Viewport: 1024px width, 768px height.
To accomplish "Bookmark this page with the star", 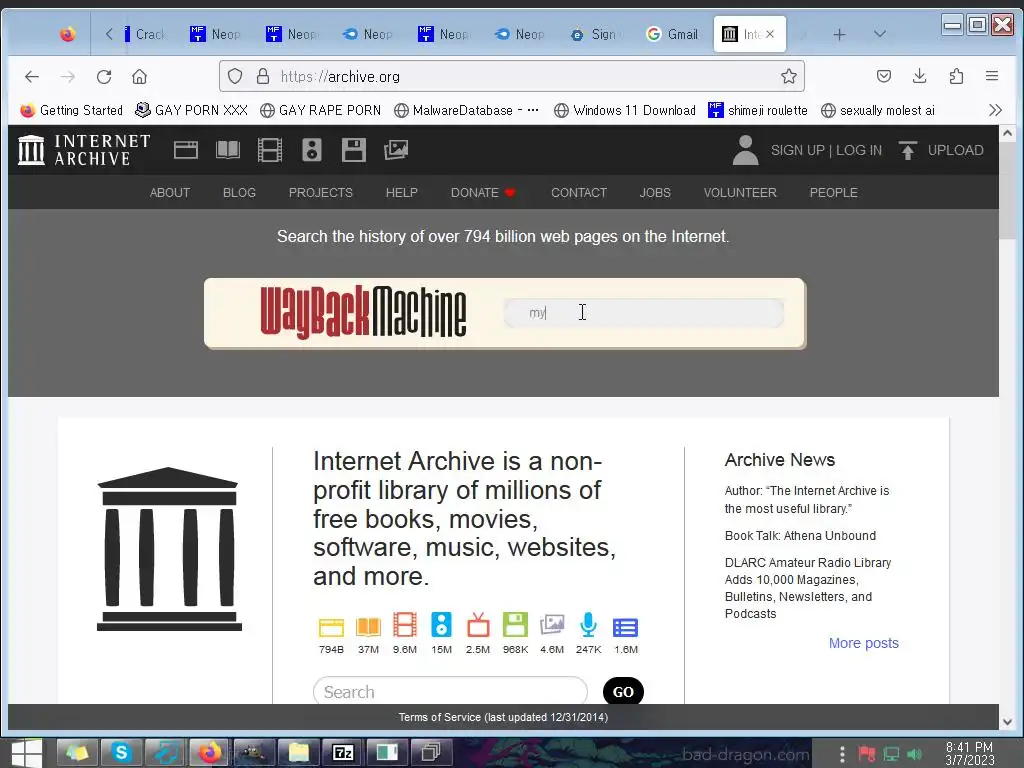I will tap(789, 76).
